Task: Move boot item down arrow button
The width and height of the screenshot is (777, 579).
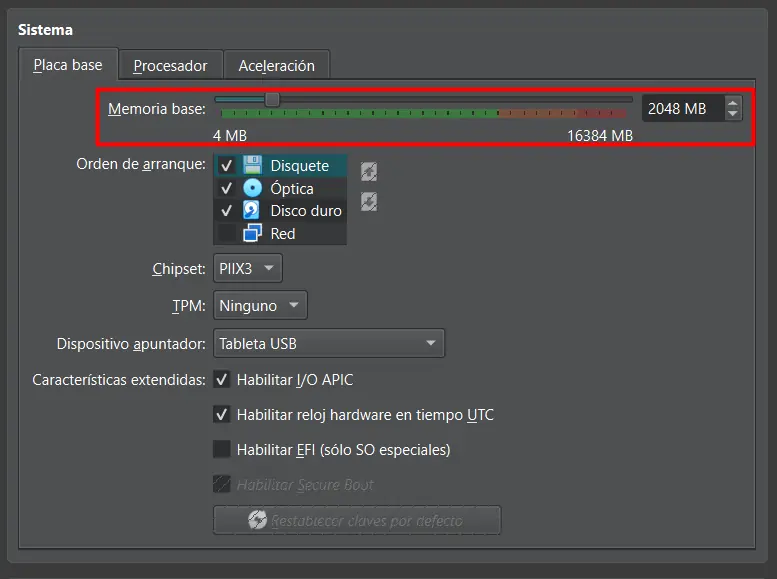Action: click(x=368, y=202)
